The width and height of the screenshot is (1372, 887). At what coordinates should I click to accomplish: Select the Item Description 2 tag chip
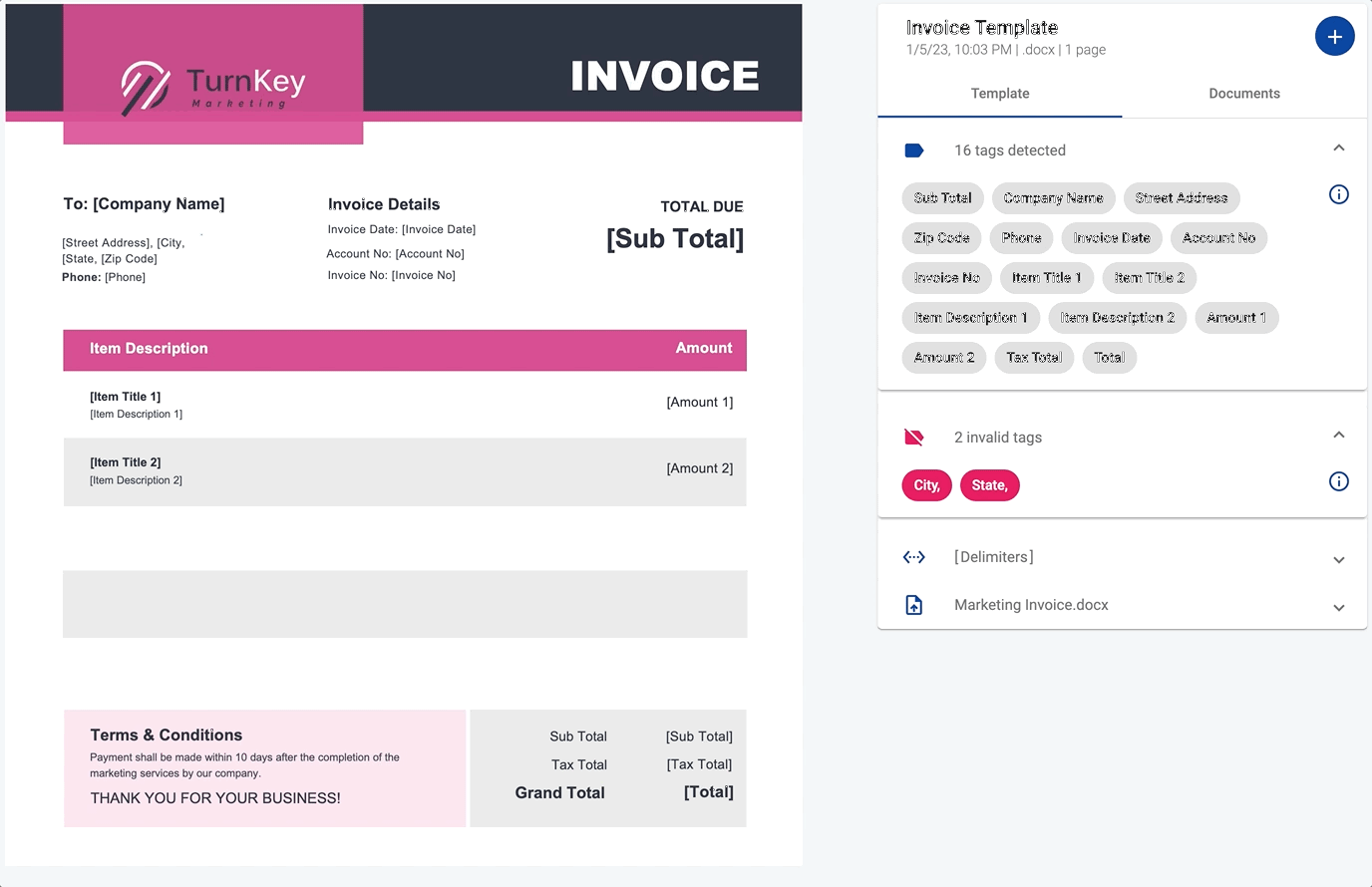point(1117,318)
